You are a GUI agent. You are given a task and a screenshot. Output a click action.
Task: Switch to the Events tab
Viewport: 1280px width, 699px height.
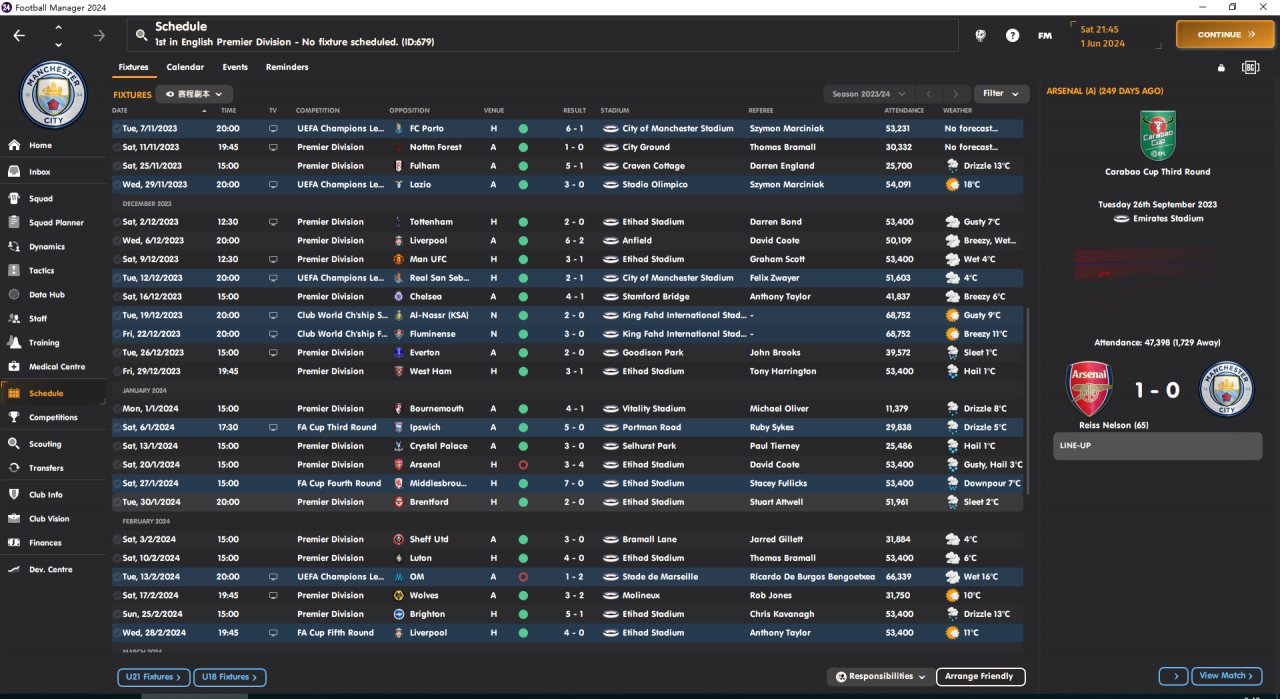235,68
